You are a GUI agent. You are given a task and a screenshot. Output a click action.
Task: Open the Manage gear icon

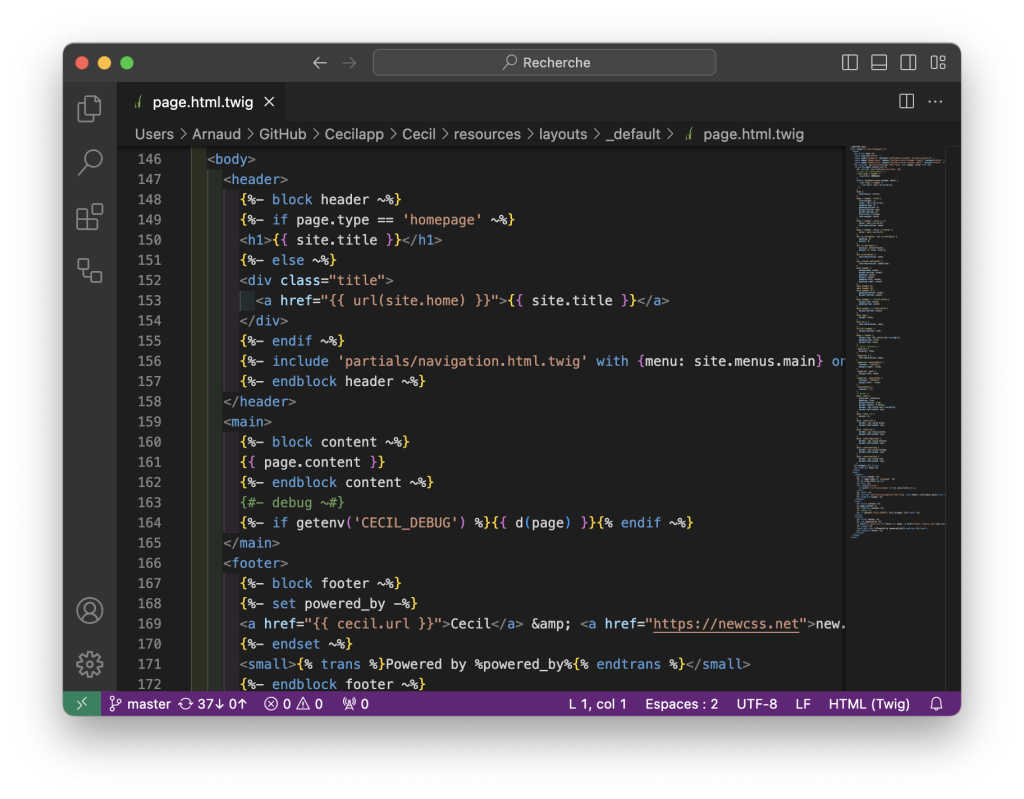click(x=90, y=663)
